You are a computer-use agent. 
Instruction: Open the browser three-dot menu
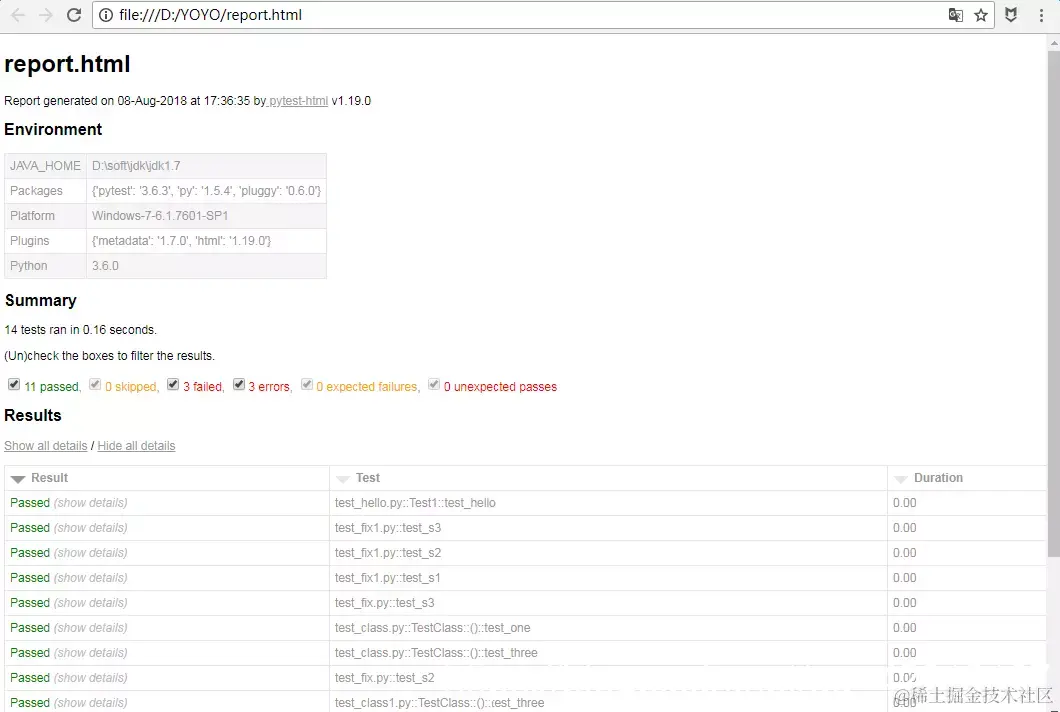point(1041,15)
